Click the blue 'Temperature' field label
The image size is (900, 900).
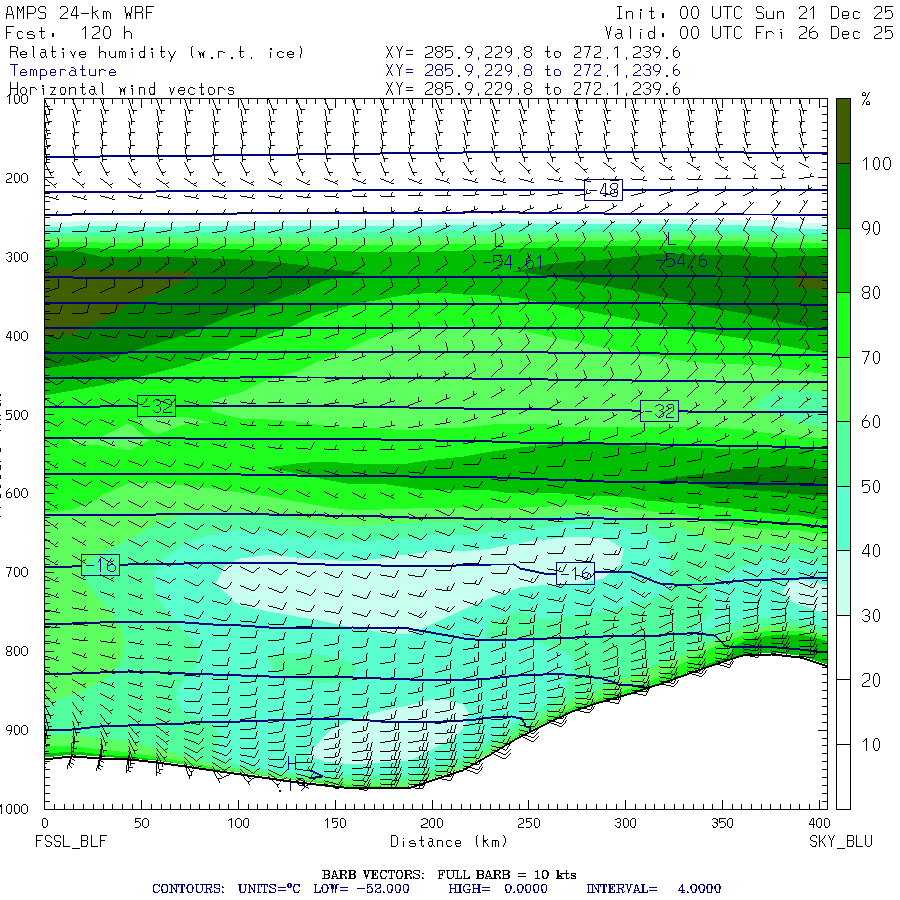pos(63,71)
